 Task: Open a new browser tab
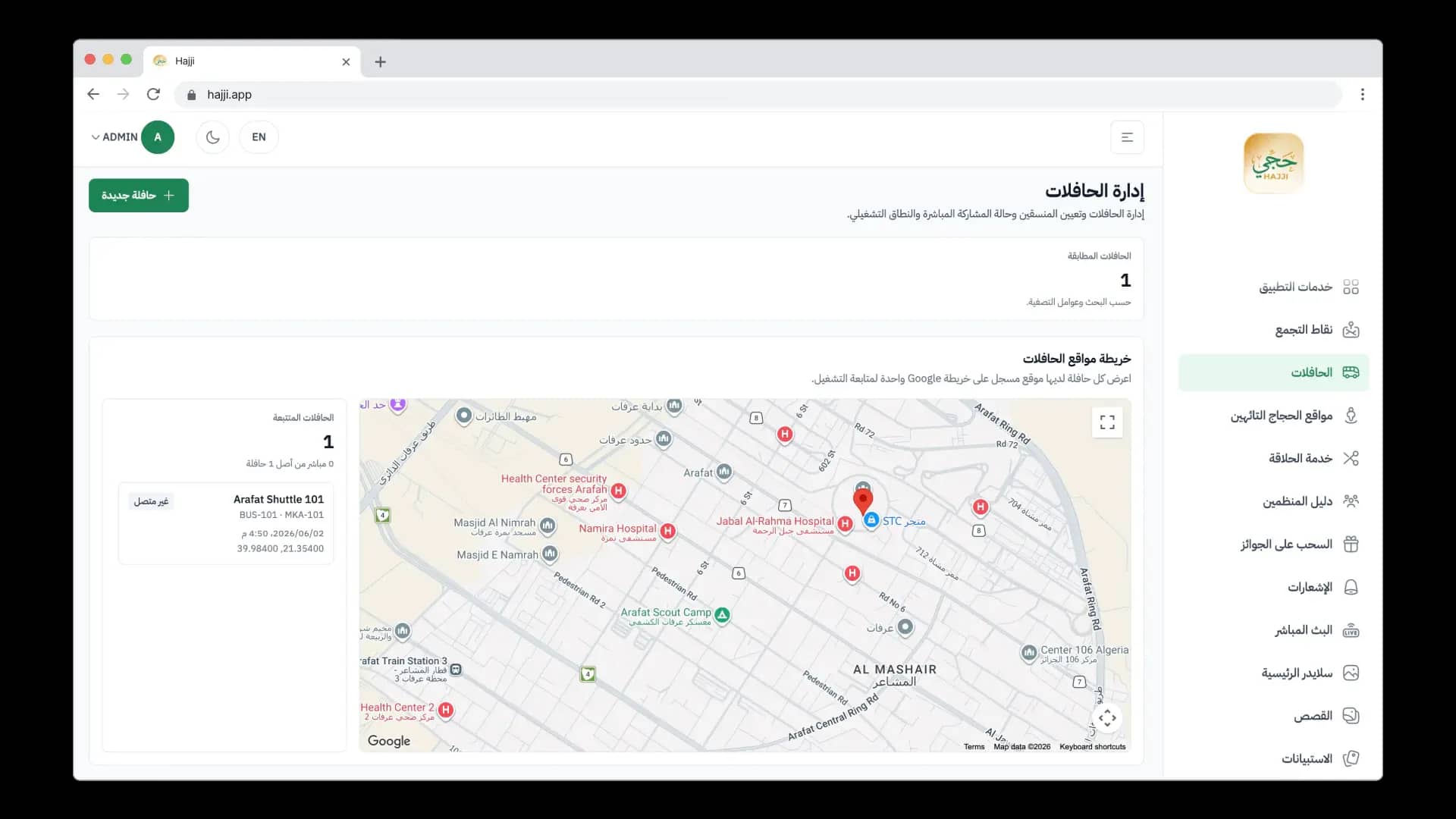point(381,62)
